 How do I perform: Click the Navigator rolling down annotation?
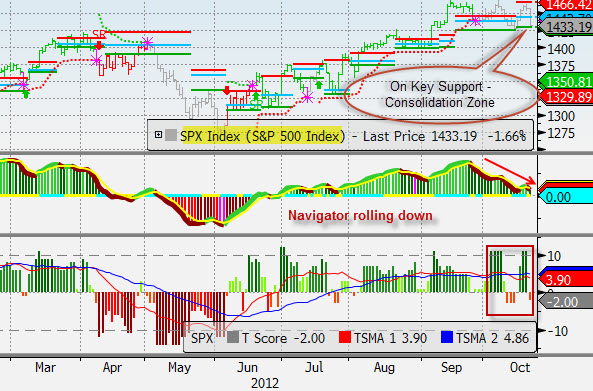(x=360, y=216)
